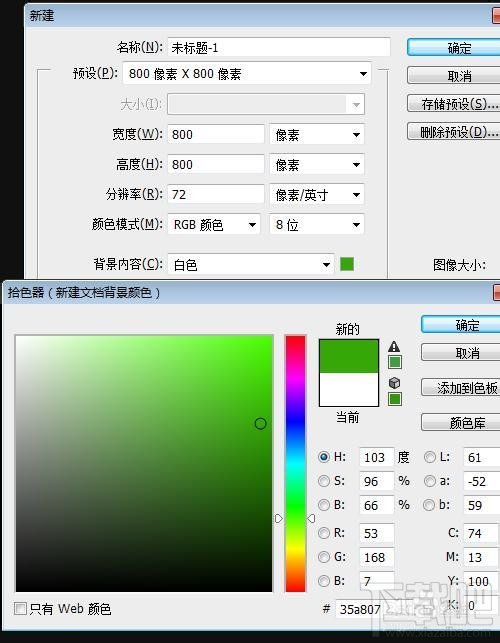Click the 删除预设 button

click(454, 132)
